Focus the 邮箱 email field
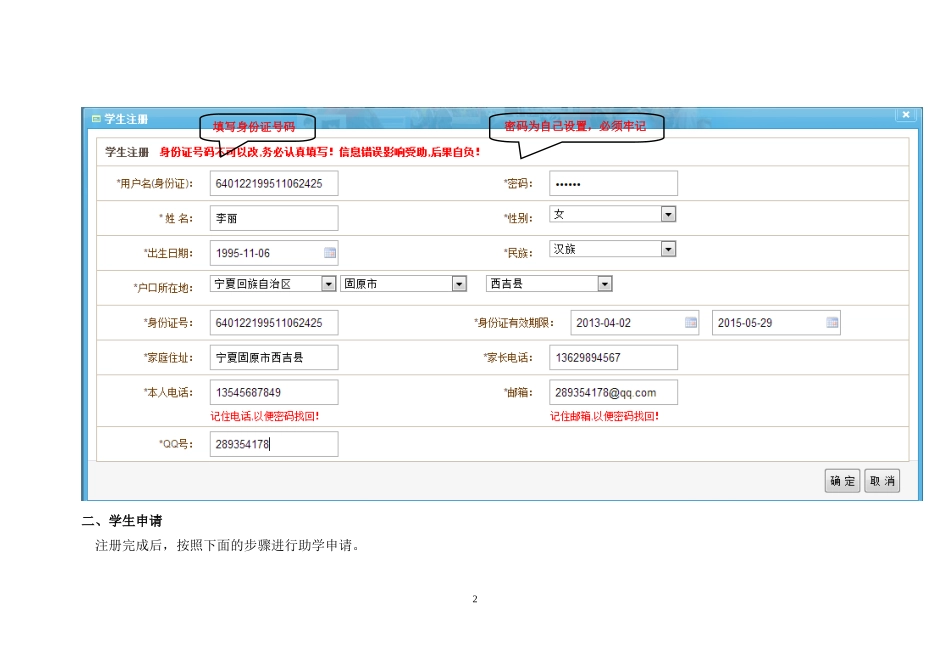Screen dimensions: 950x672 (613, 393)
